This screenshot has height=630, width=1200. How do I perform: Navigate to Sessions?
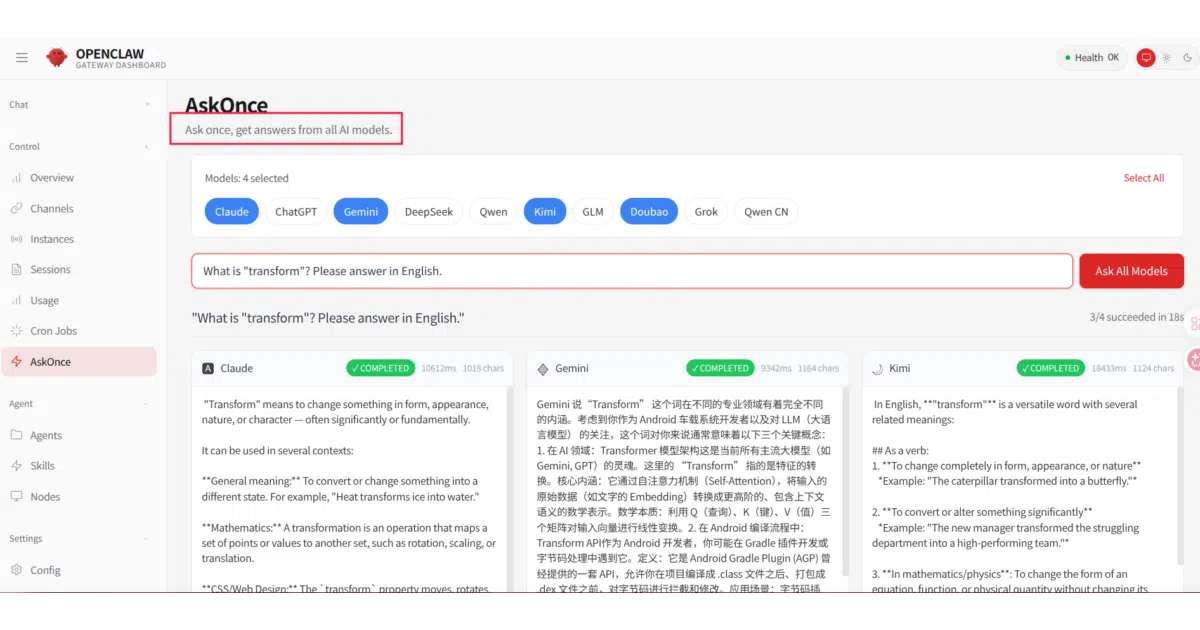point(79,270)
